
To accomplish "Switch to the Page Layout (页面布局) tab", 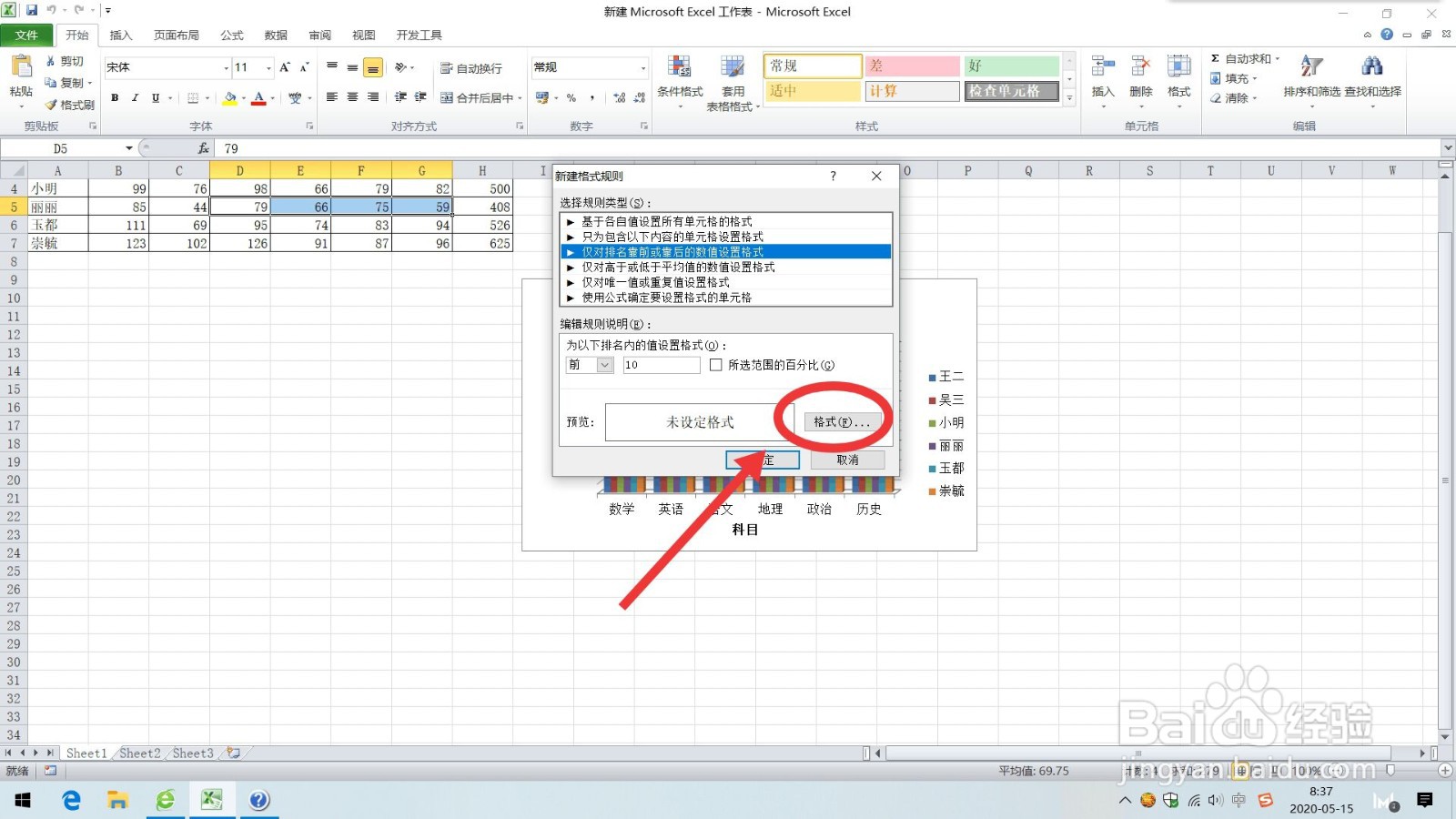I will point(177,35).
